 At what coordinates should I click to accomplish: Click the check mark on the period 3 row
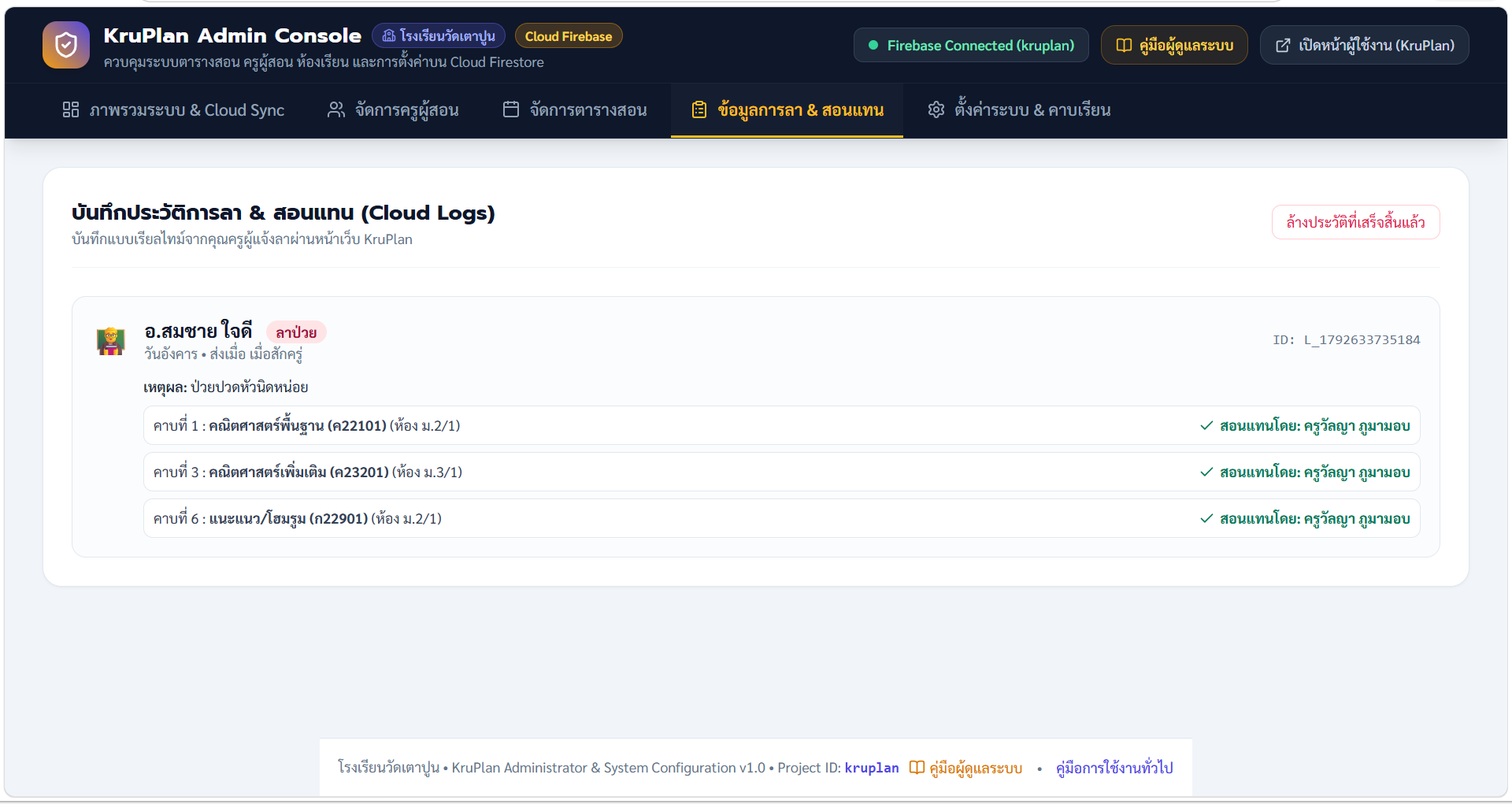coord(1206,472)
